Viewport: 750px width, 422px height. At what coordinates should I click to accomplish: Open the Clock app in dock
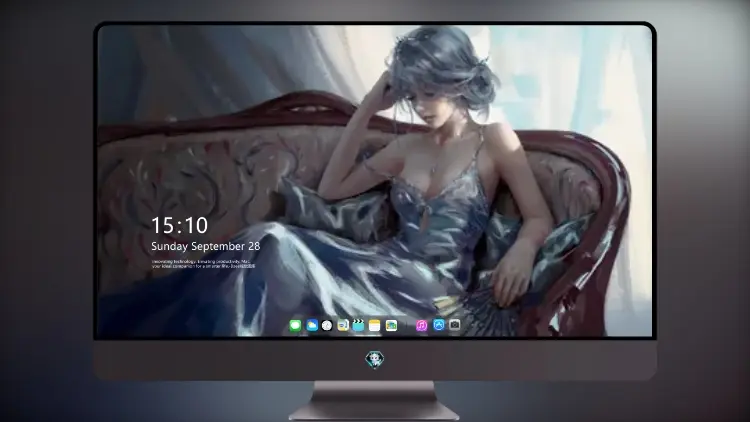click(x=327, y=326)
